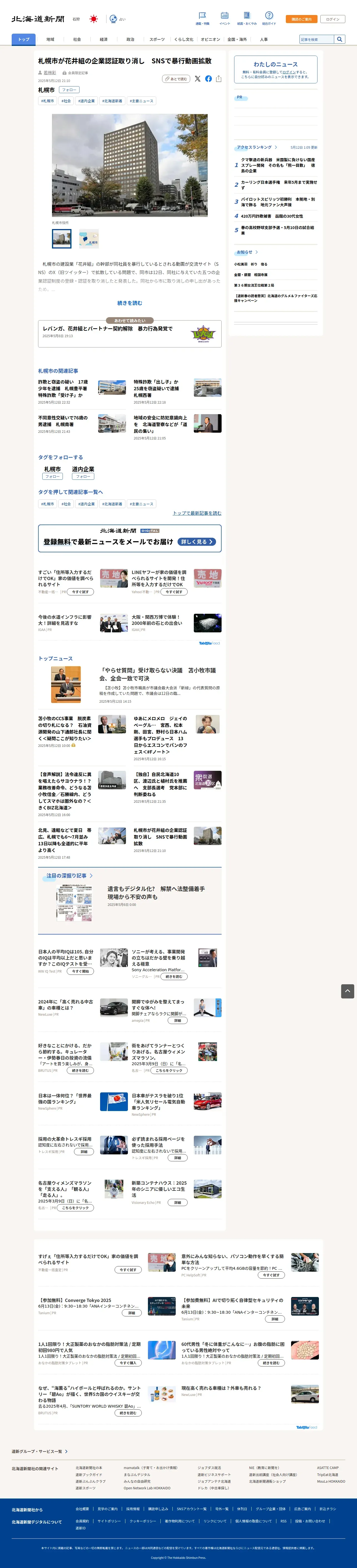Image resolution: width=357 pixels, height=1568 pixels.
Task: Open the 経済 tab
Action: coord(103,39)
